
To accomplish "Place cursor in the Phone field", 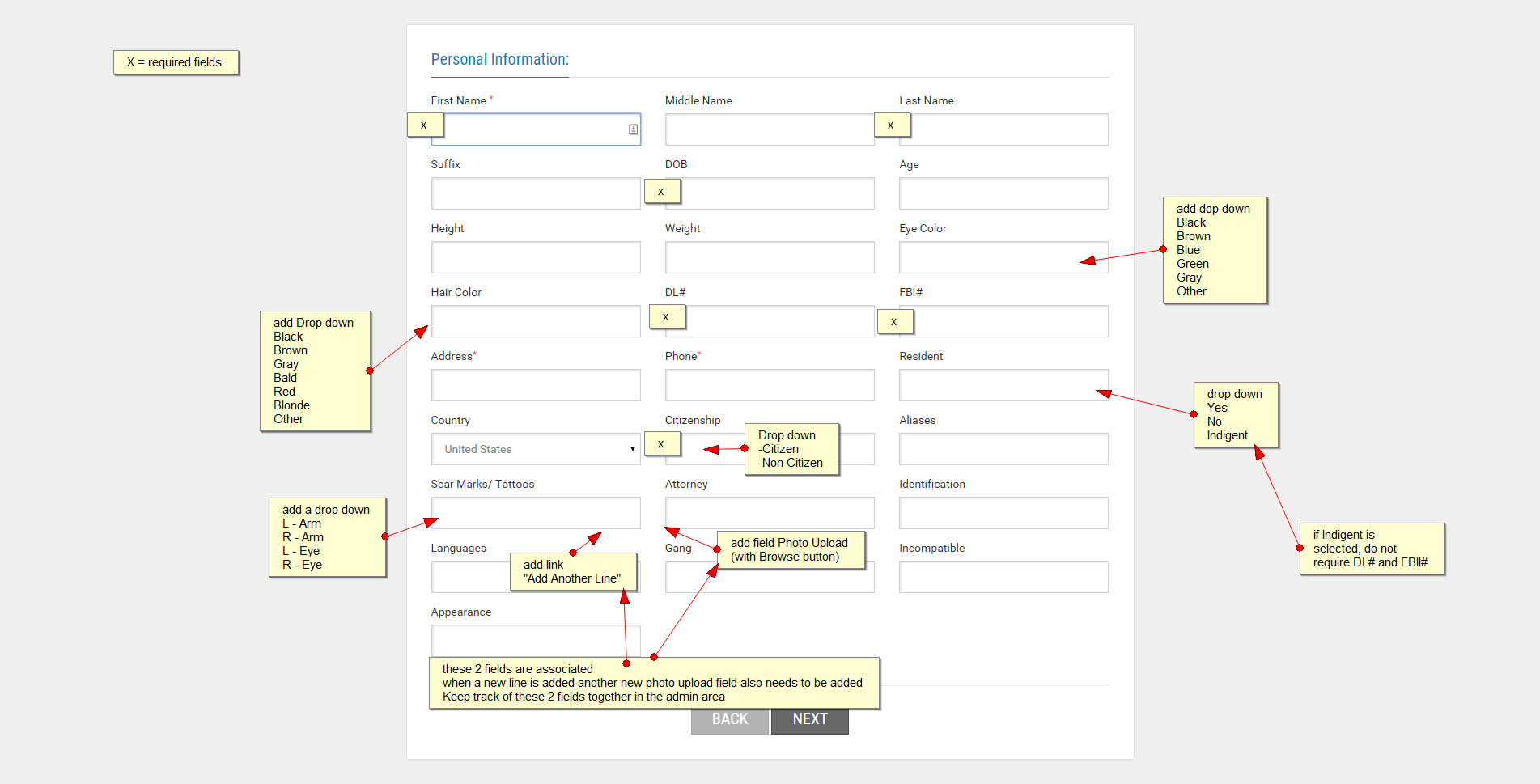I will pos(770,385).
